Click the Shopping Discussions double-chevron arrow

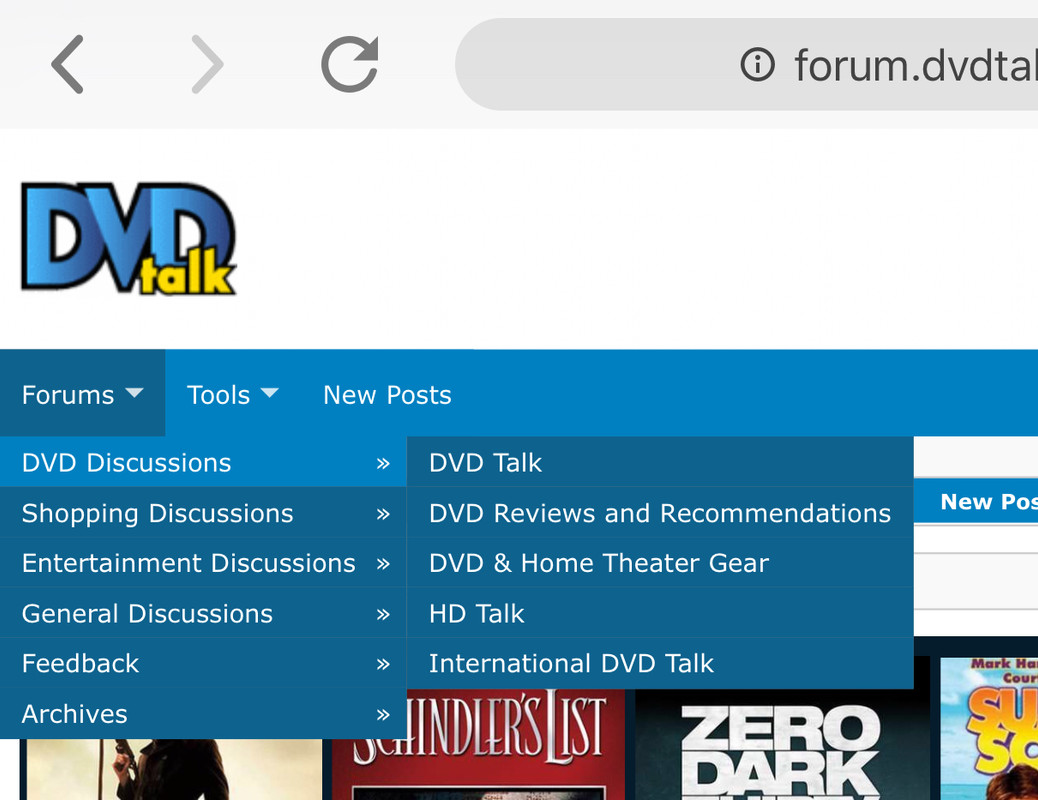click(383, 514)
